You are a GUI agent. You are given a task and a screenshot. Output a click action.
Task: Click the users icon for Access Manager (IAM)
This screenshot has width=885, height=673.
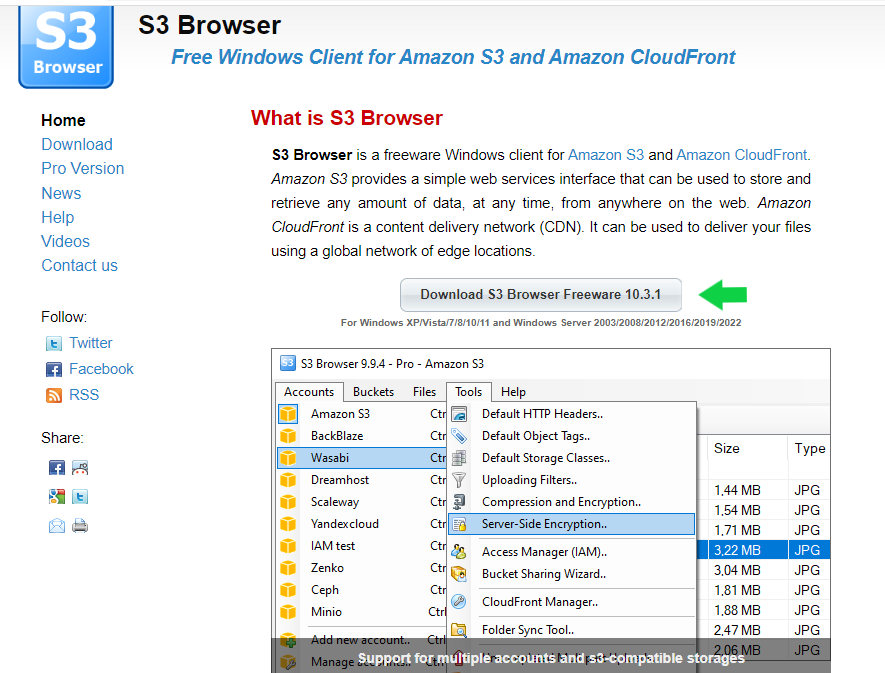click(x=459, y=552)
